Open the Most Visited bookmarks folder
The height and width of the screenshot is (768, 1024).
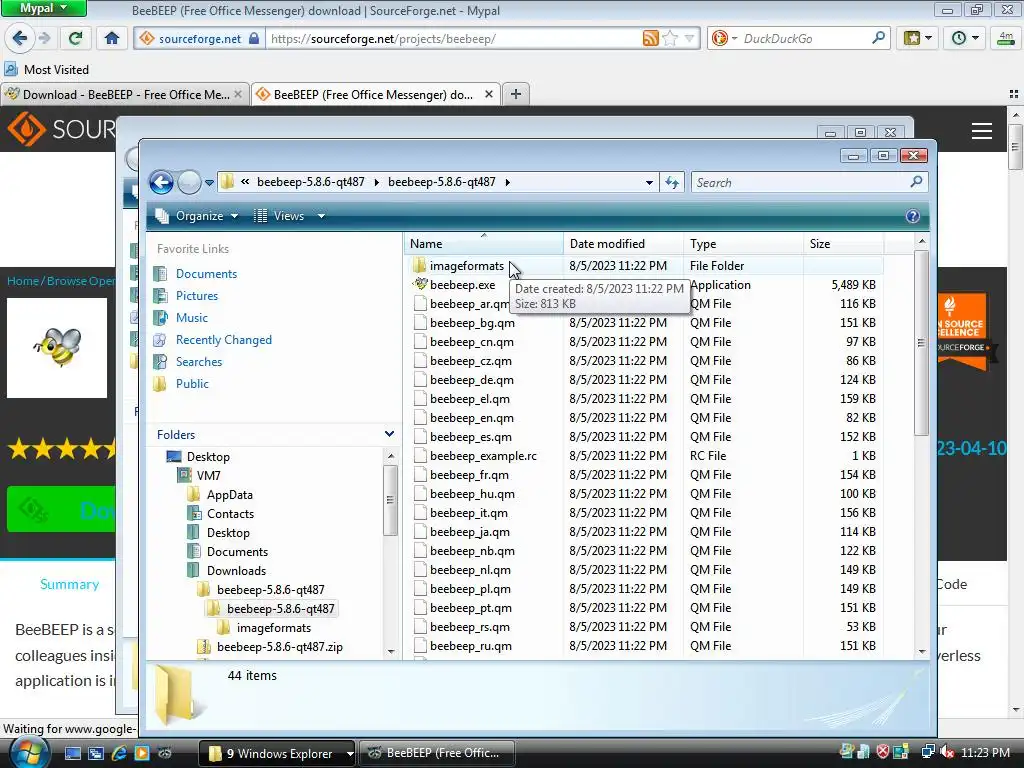[46, 69]
